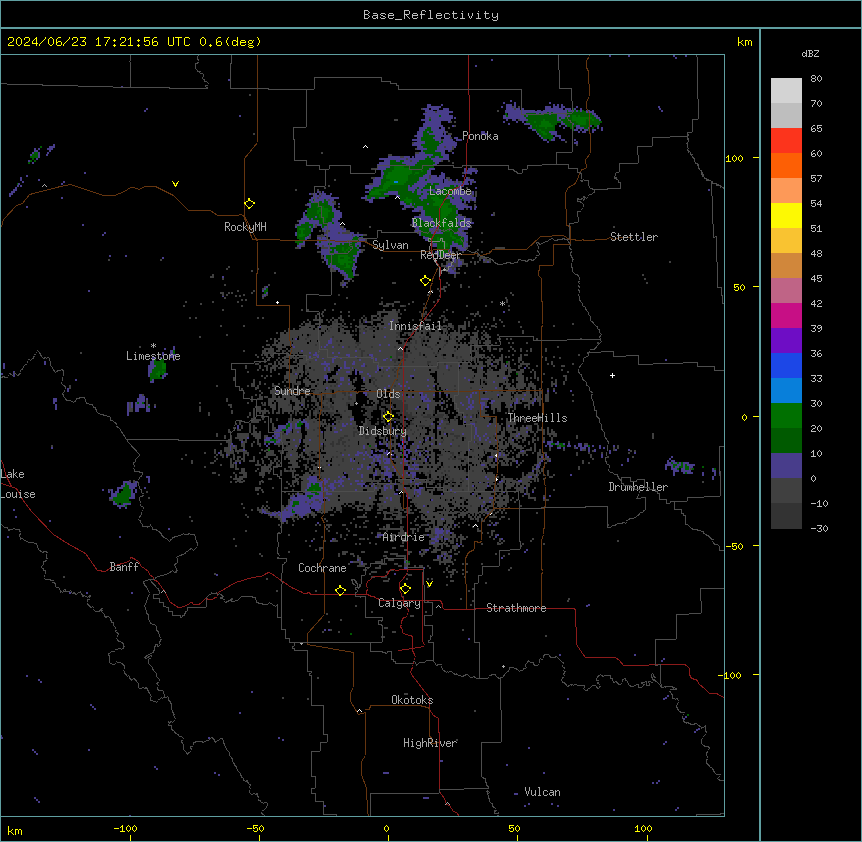Select the Strathmore city label
862x842 pixels.
click(516, 608)
